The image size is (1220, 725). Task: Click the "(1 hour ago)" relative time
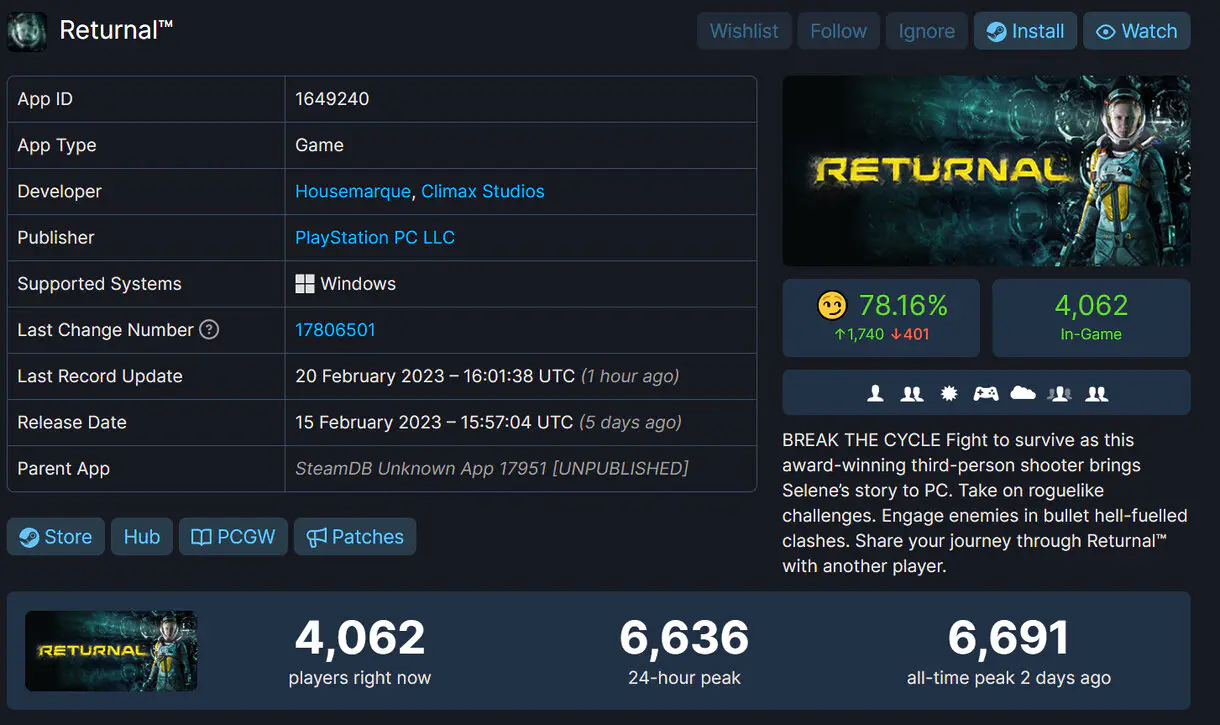(x=630, y=376)
